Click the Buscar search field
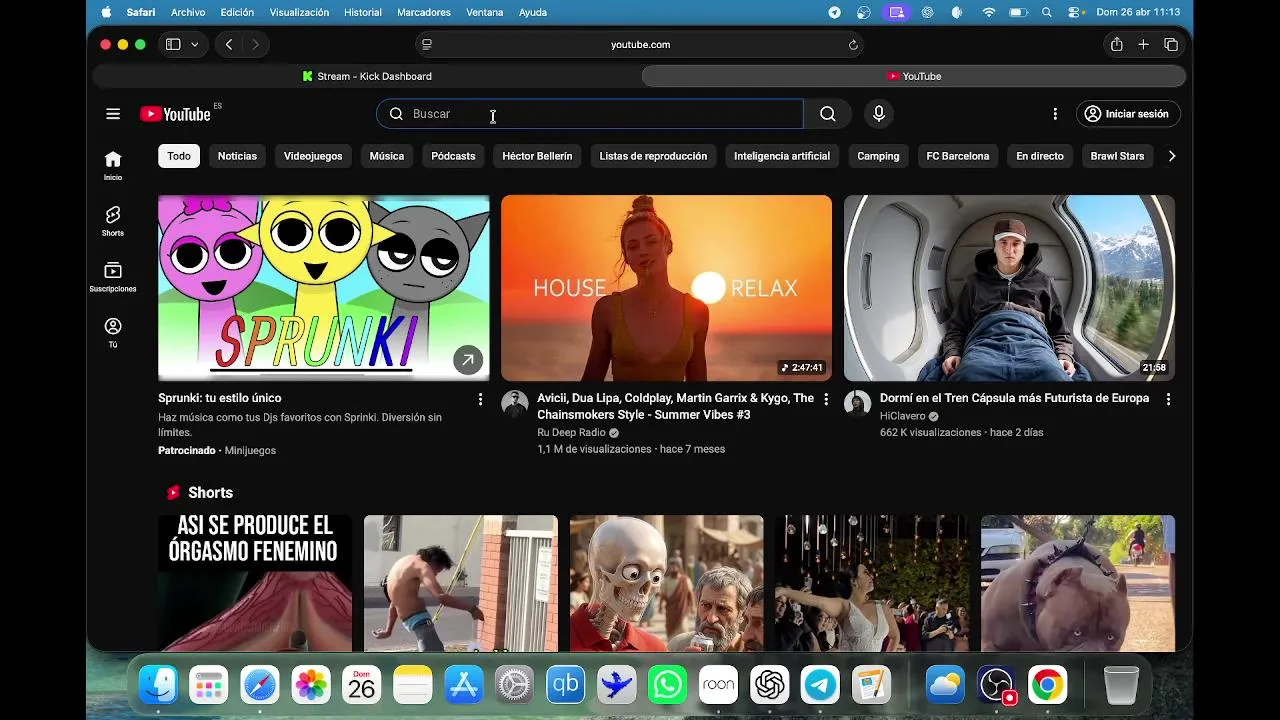 point(590,114)
